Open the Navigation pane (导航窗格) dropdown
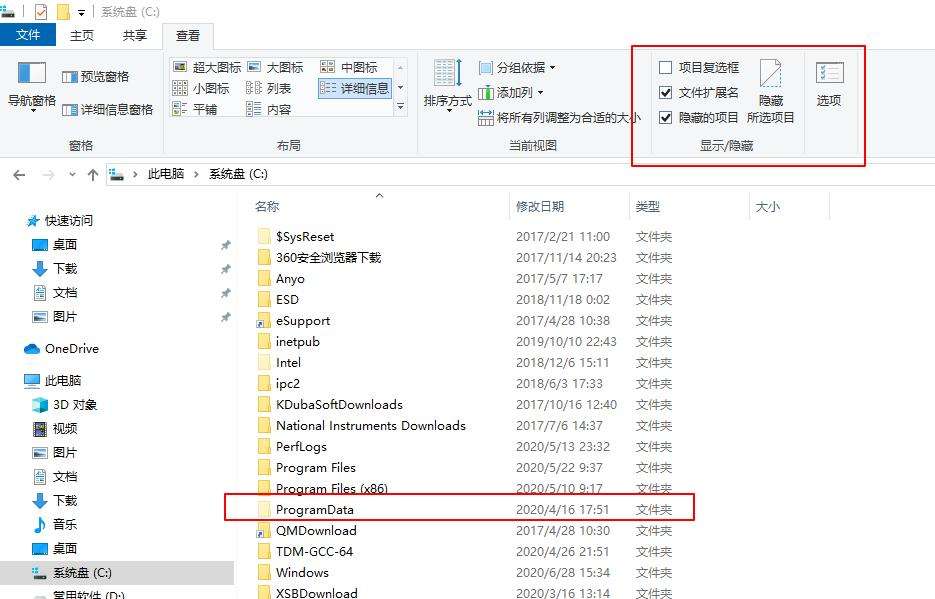 (32, 87)
